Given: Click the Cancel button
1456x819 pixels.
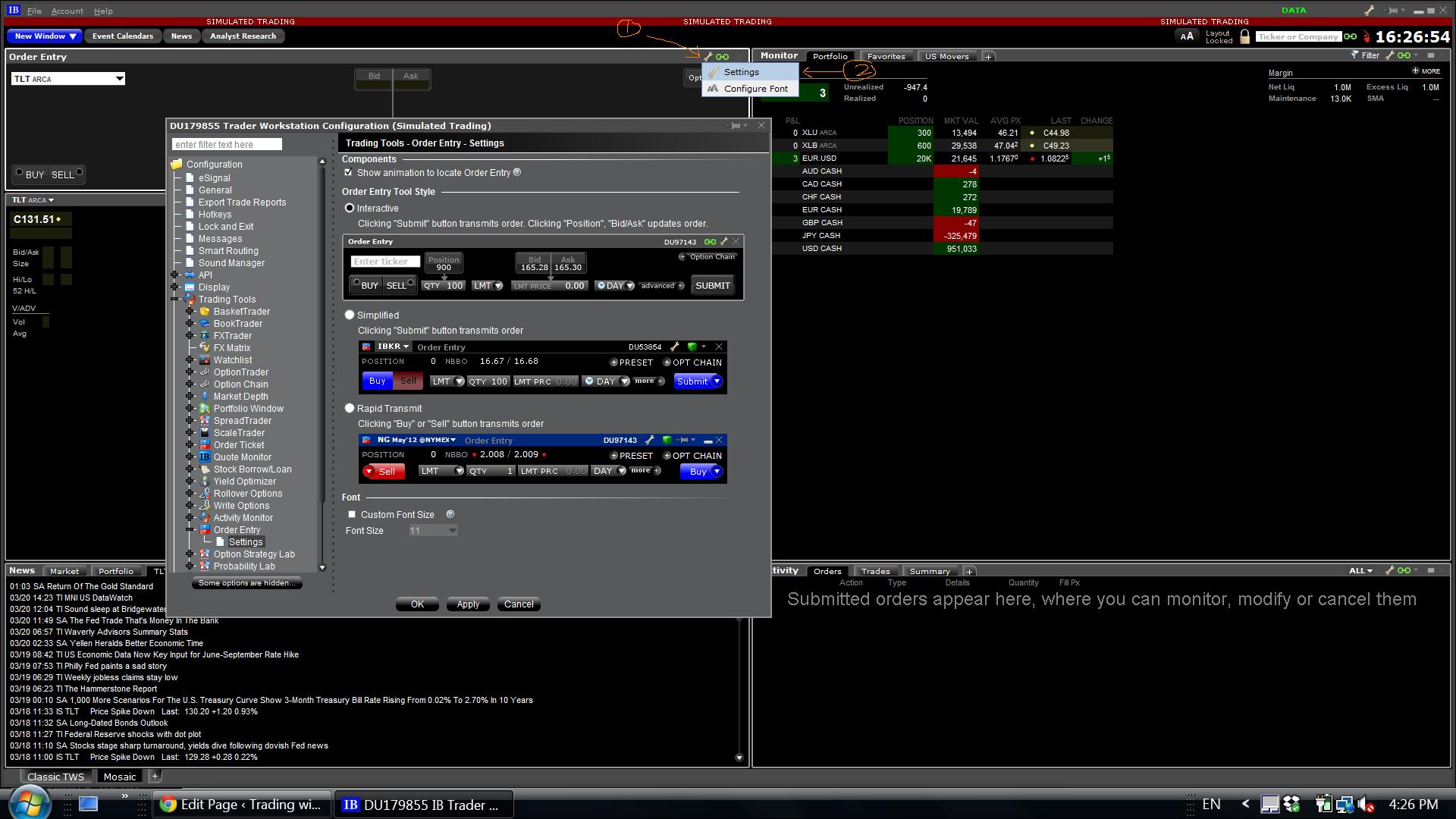Looking at the screenshot, I should point(519,604).
